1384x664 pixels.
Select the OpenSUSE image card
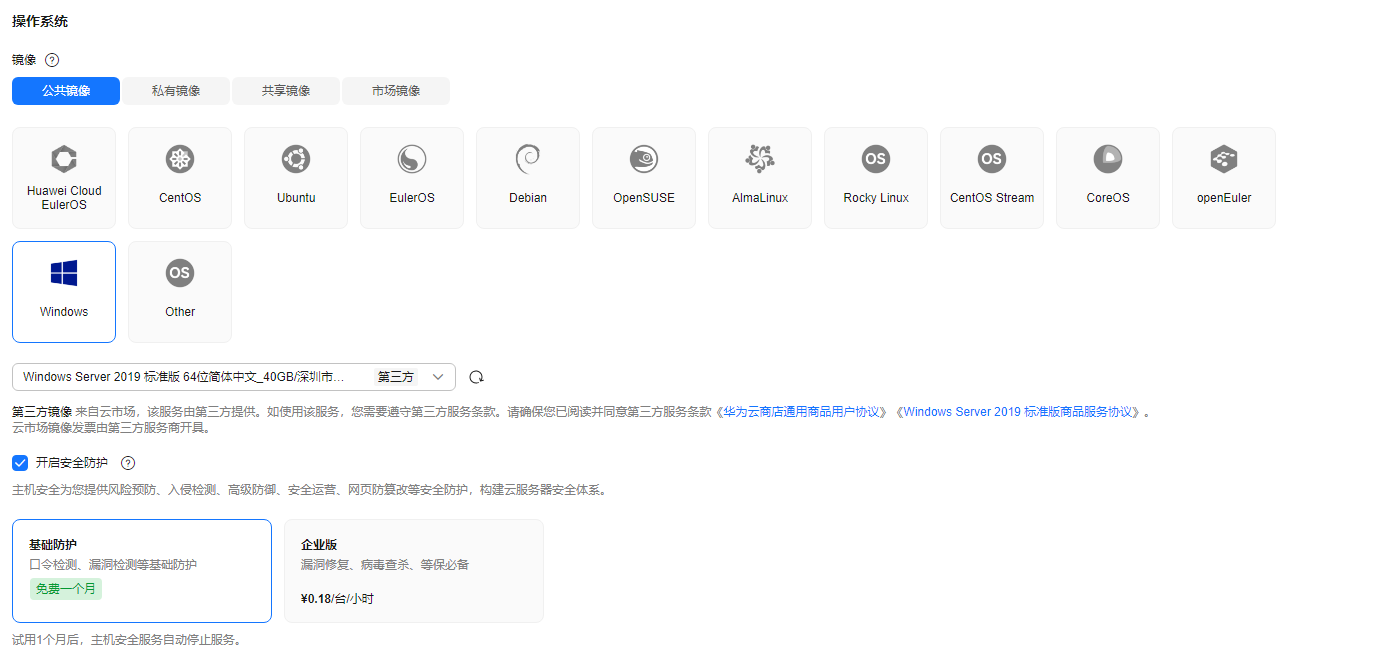pos(644,178)
